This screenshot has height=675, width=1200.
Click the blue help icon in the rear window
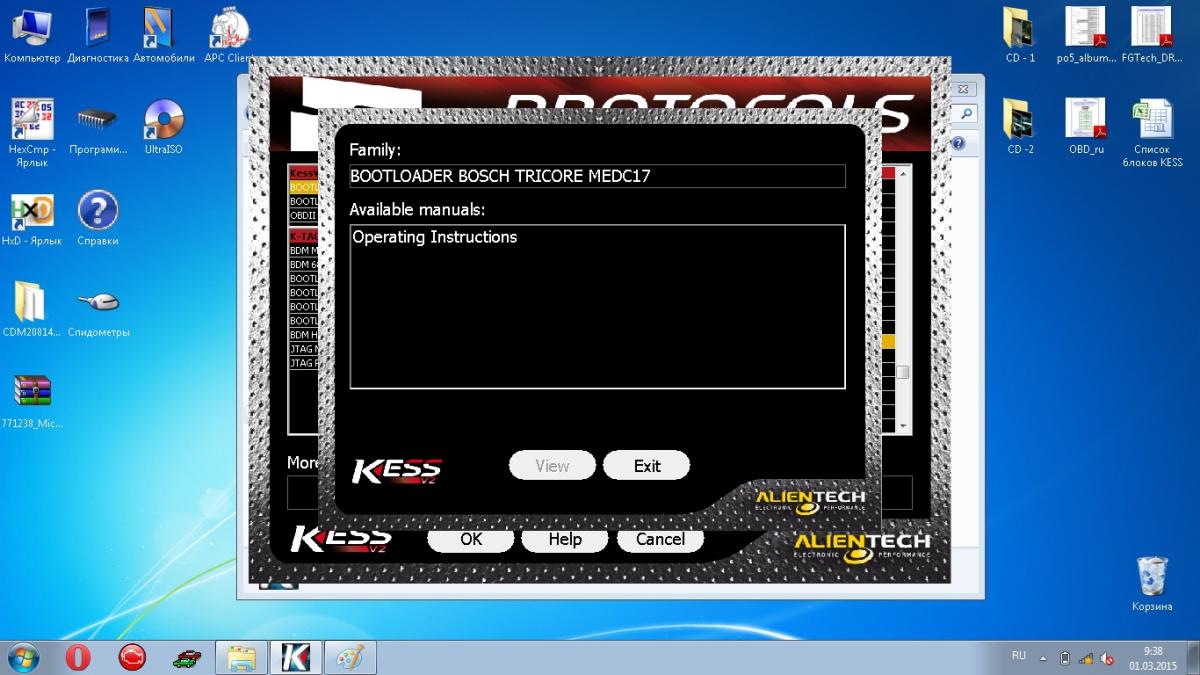958,143
